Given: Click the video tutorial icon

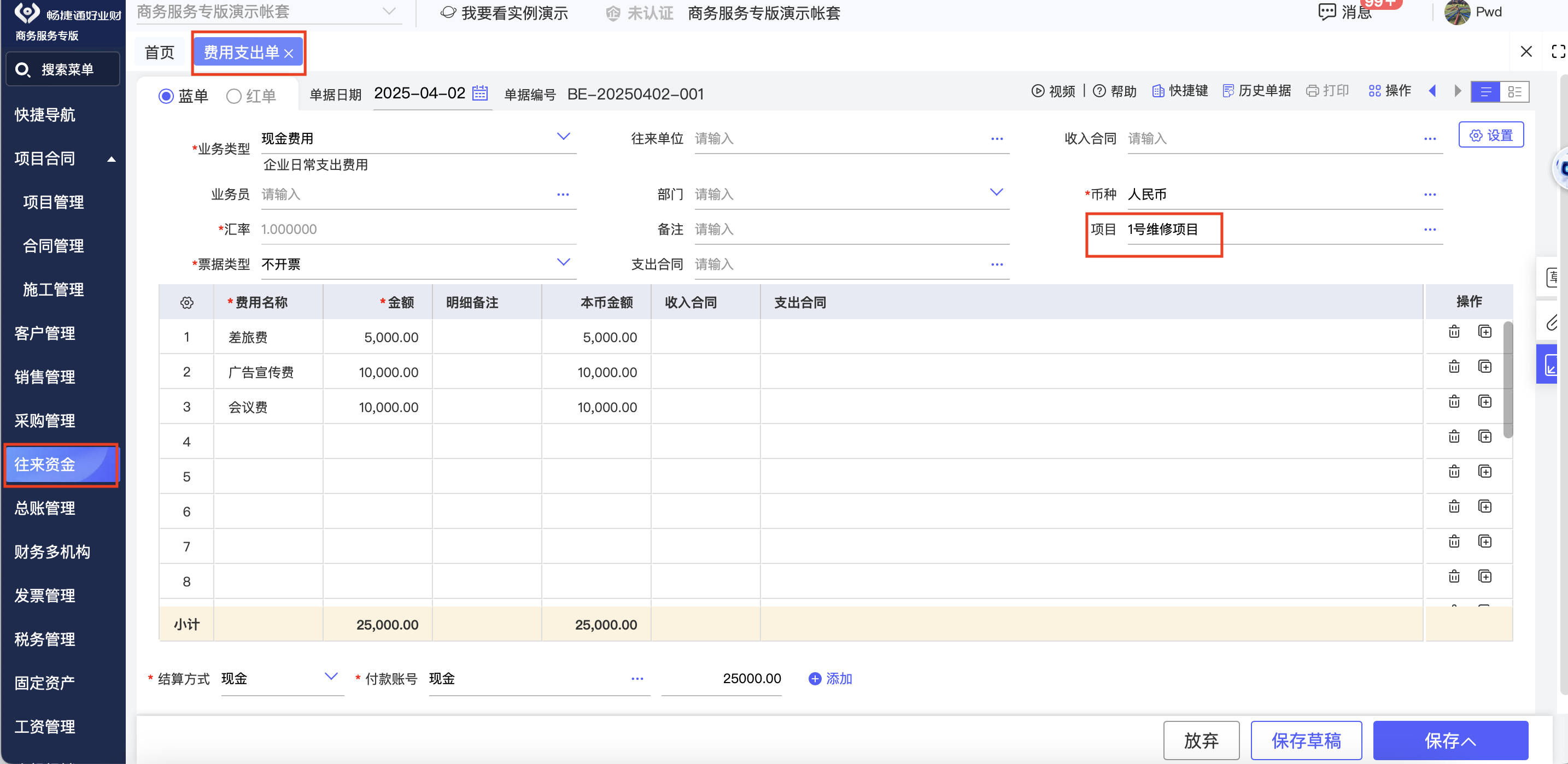Looking at the screenshot, I should [x=1038, y=91].
